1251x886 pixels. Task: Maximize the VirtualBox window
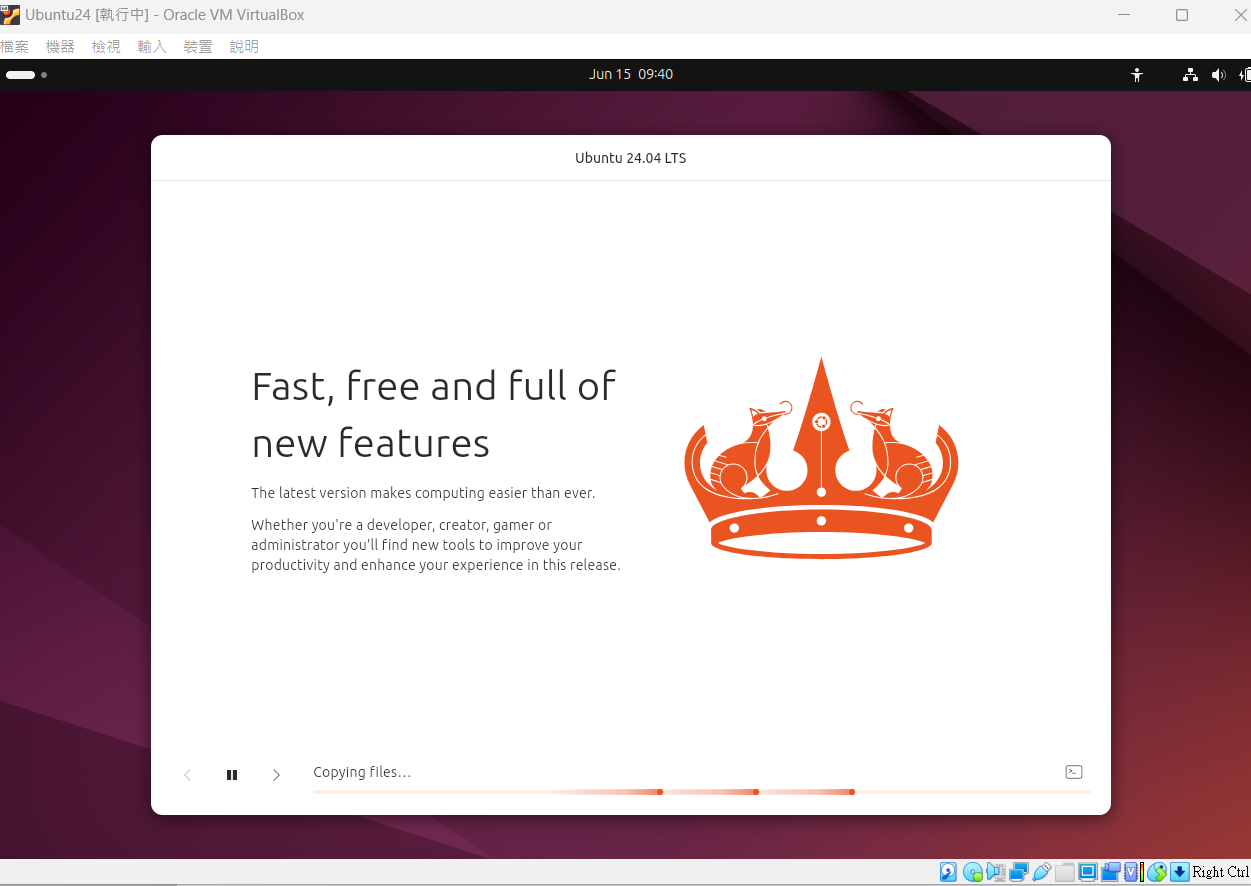(x=1182, y=15)
